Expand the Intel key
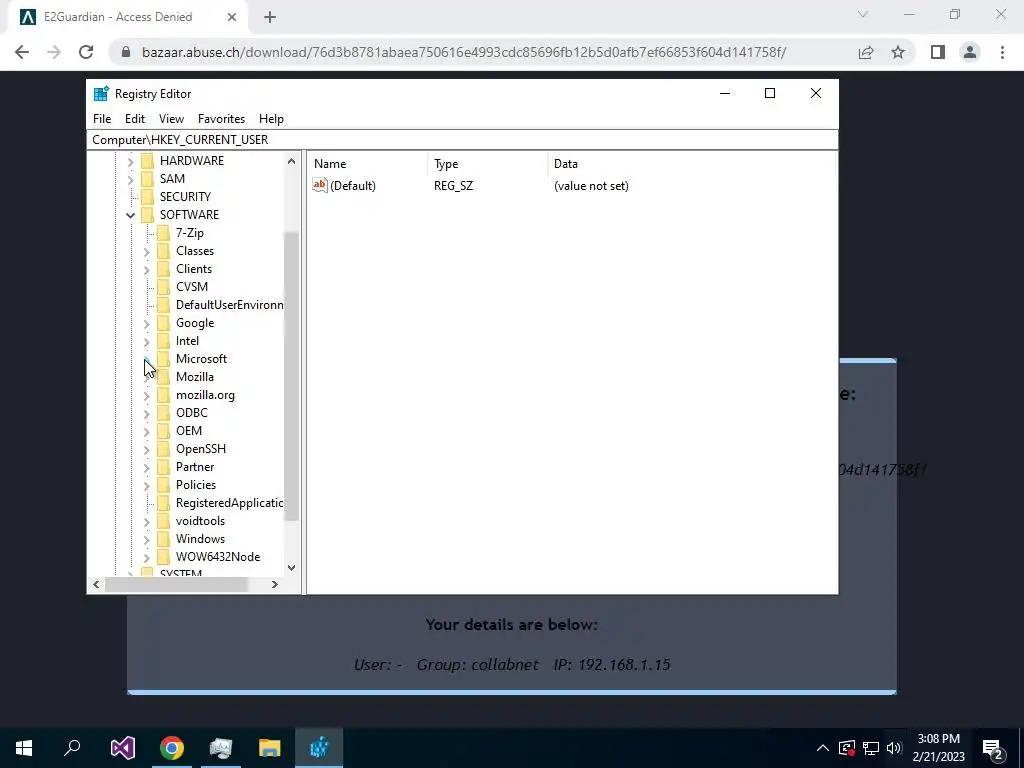This screenshot has height=768, width=1024. [146, 341]
